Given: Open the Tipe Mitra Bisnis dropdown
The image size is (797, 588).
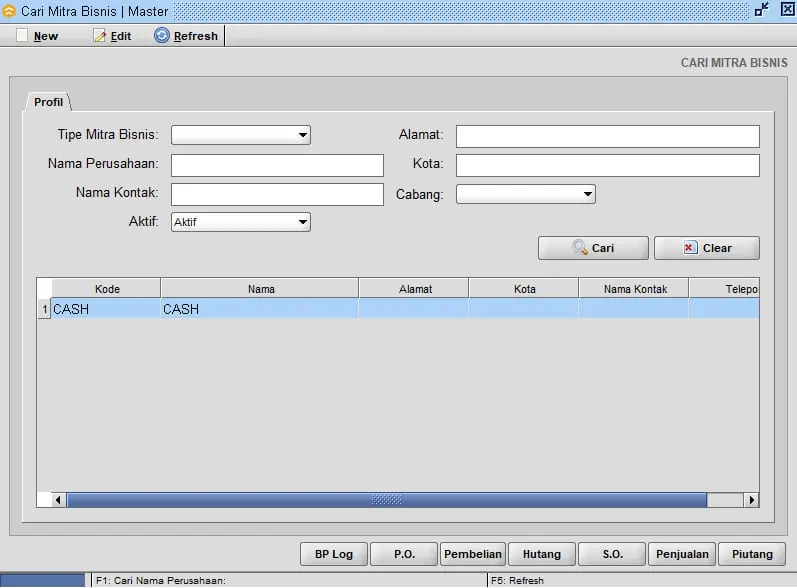Looking at the screenshot, I should coord(302,135).
